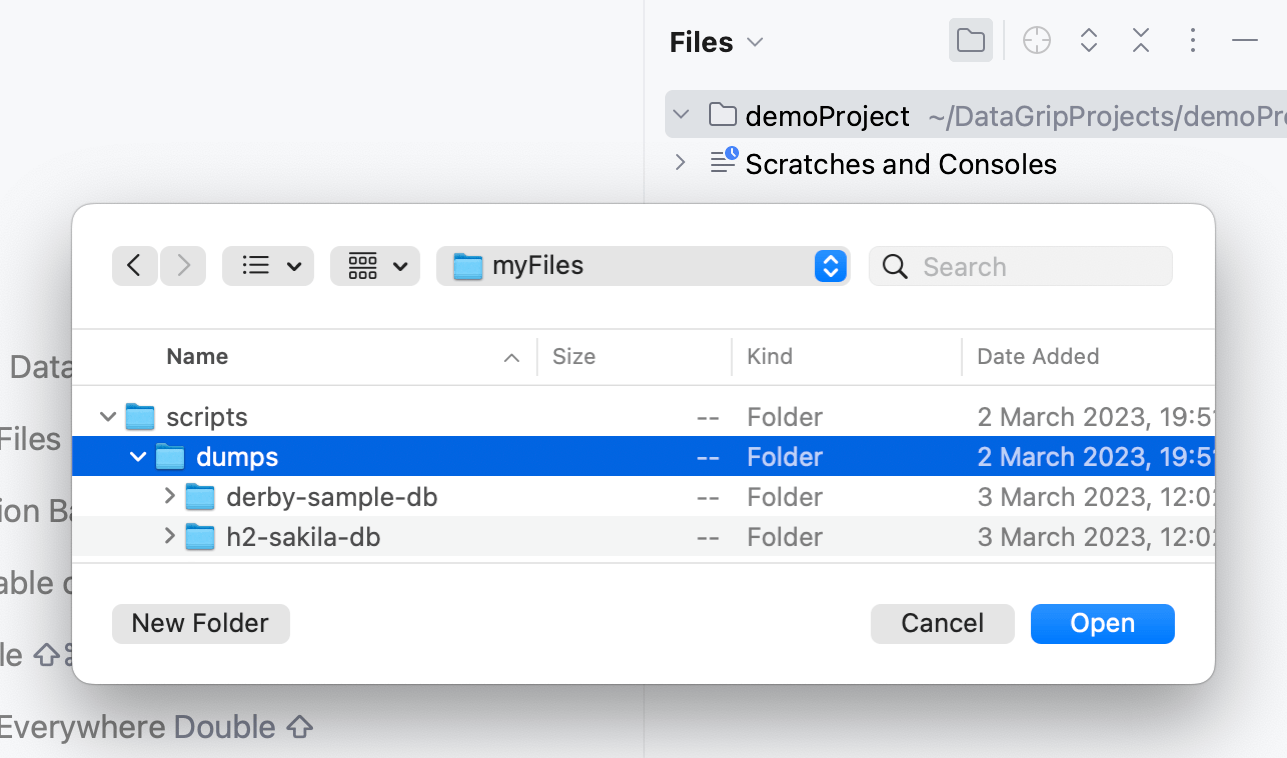Image resolution: width=1287 pixels, height=758 pixels.
Task: Open the Select Opened File crosshair icon
Action: [1036, 40]
